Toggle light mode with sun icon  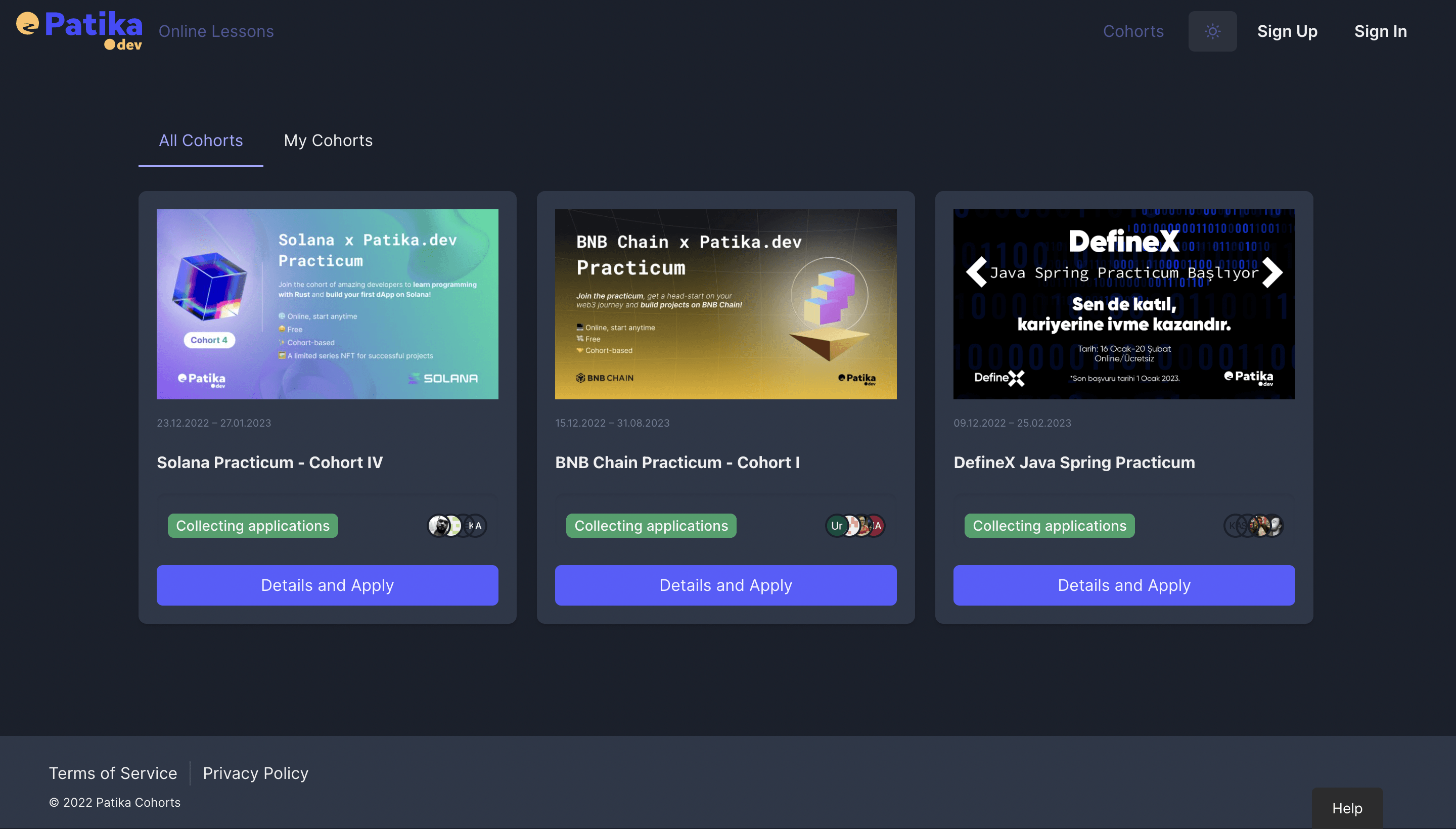point(1212,31)
